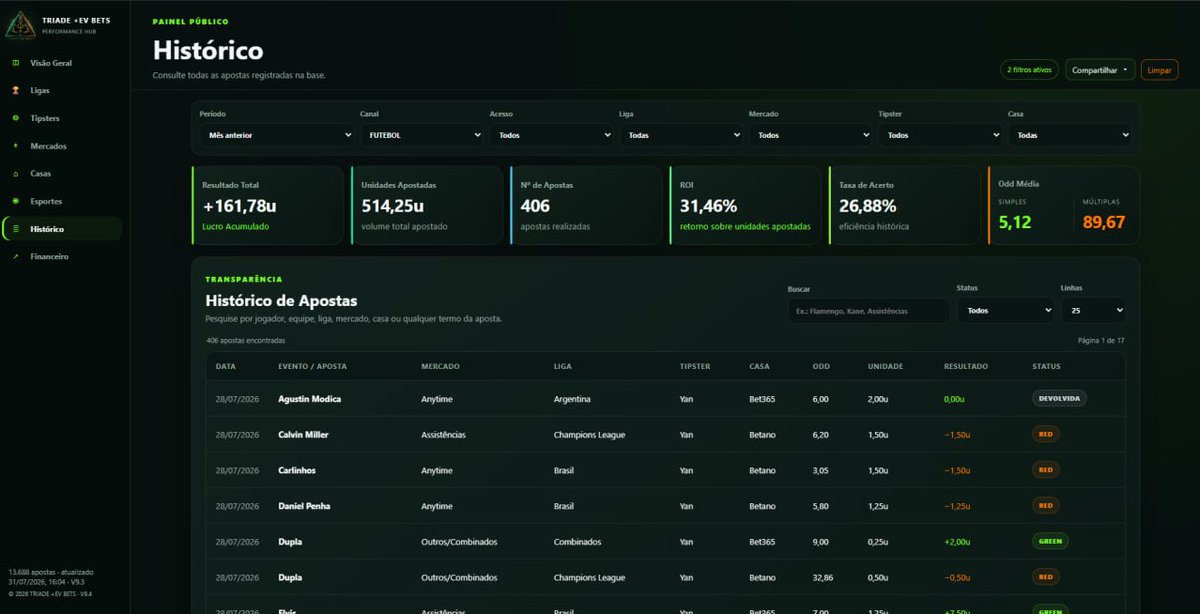Click the Agustin Modica bet row

click(x=665, y=399)
